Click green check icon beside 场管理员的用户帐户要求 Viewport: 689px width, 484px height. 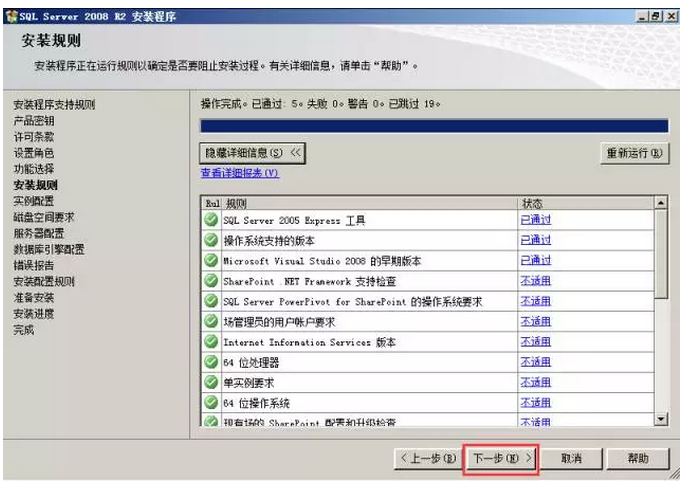(211, 321)
